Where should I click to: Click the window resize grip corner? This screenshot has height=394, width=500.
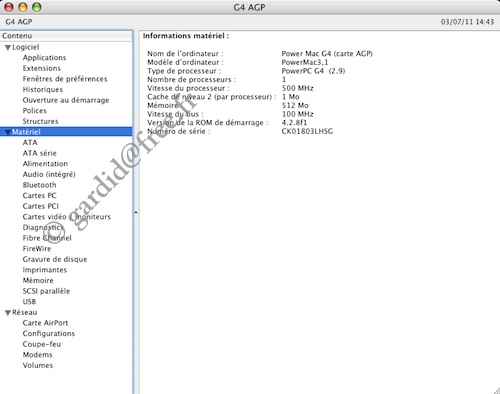click(x=496, y=390)
